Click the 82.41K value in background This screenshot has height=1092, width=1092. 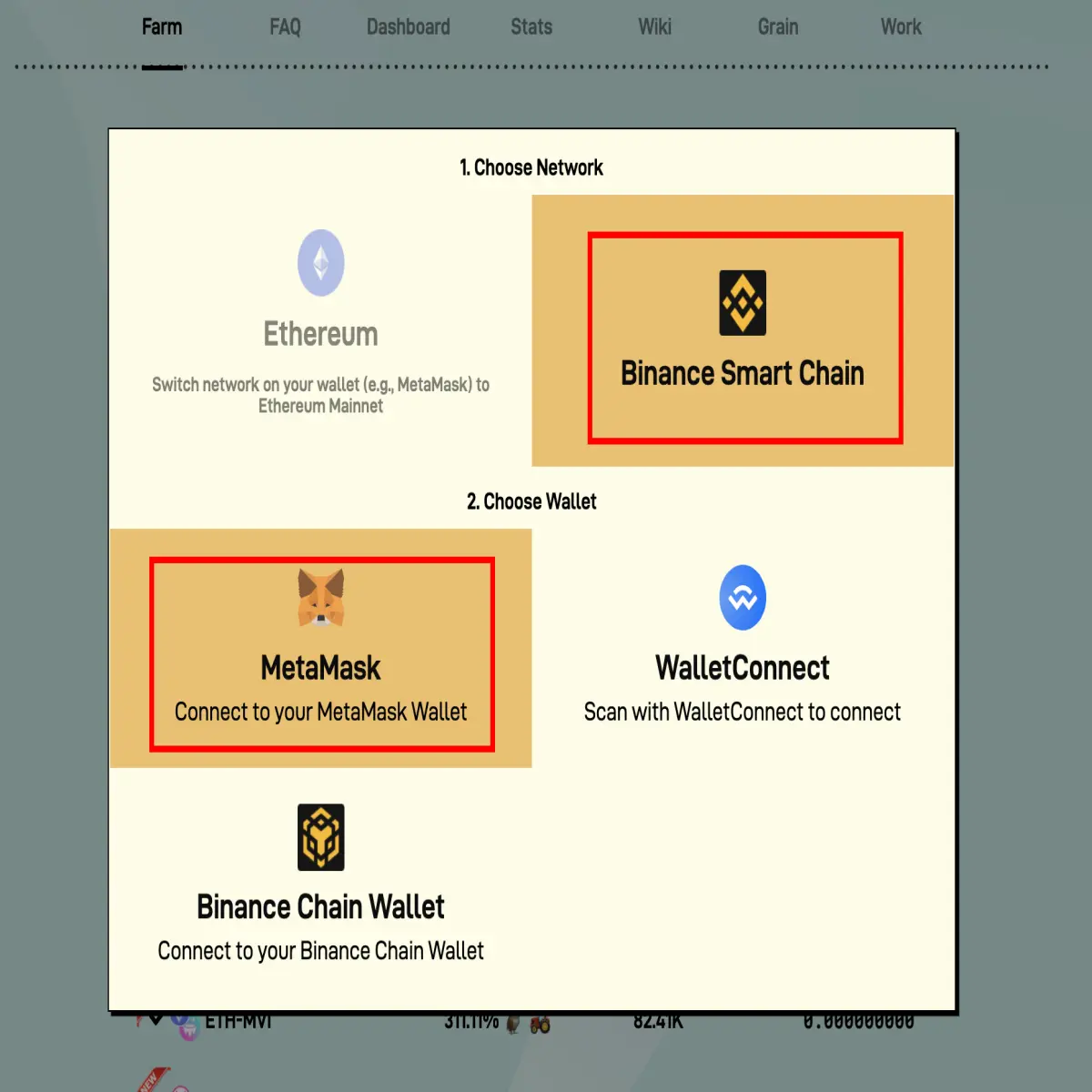click(658, 1022)
